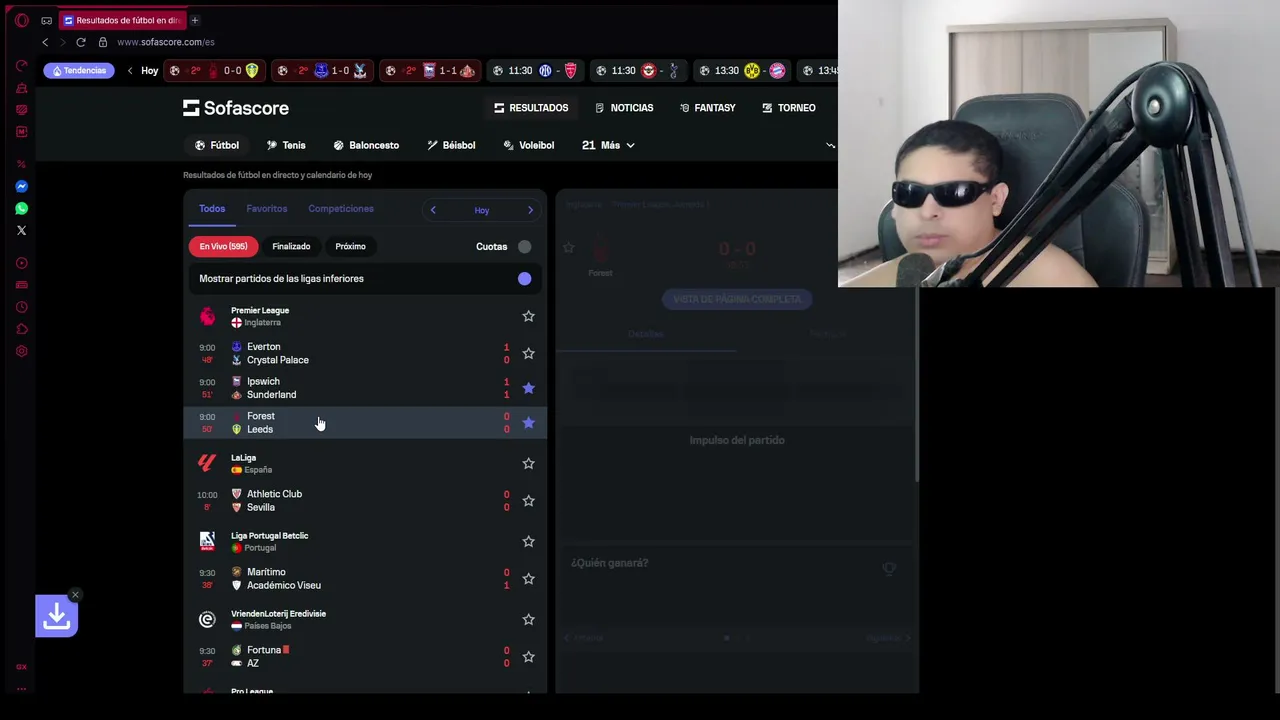Viewport: 1280px width, 720px height.
Task: Favorite the Premier League competition
Action: pos(528,316)
